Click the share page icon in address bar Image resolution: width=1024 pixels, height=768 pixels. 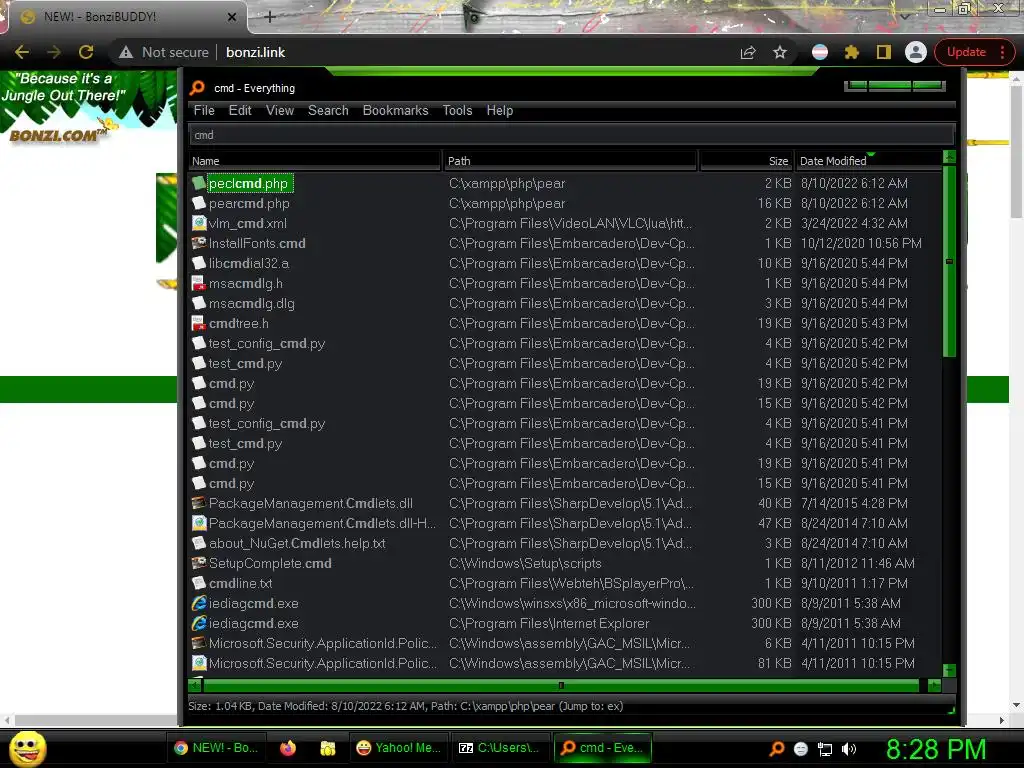click(x=748, y=52)
